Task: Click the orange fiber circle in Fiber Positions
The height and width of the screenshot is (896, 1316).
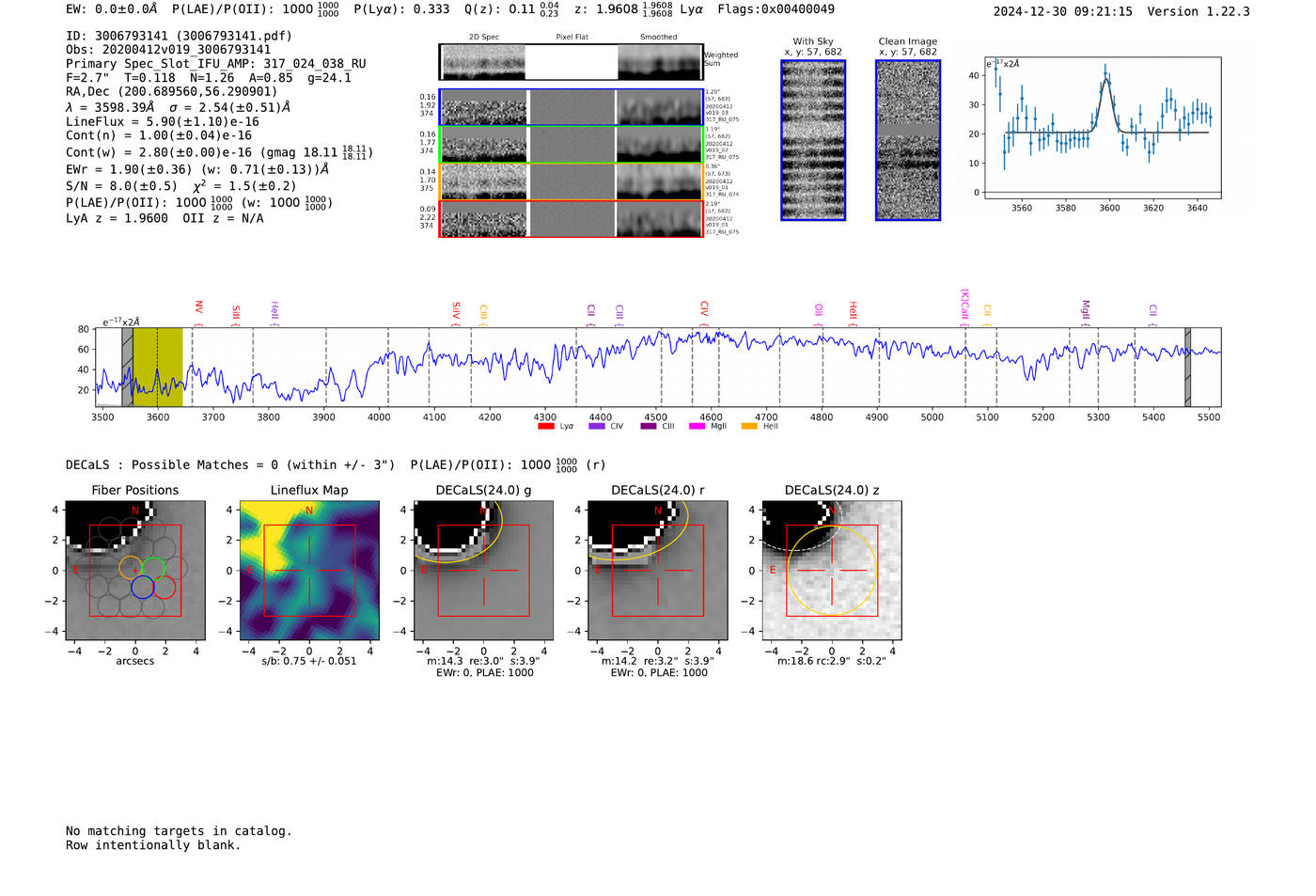Action: [x=131, y=567]
